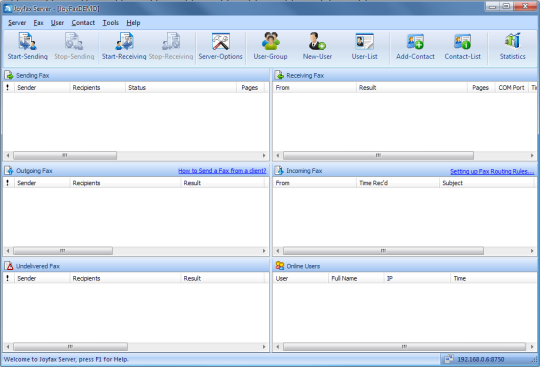Click priority (!) column in Sending Fax
This screenshot has width=540, height=367.
(8, 87)
